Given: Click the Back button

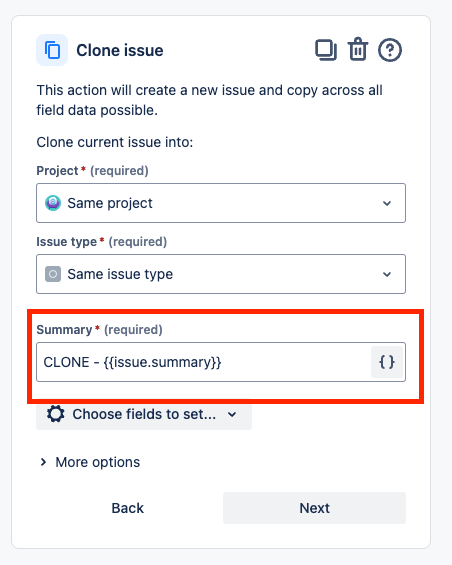Looking at the screenshot, I should pos(128,508).
